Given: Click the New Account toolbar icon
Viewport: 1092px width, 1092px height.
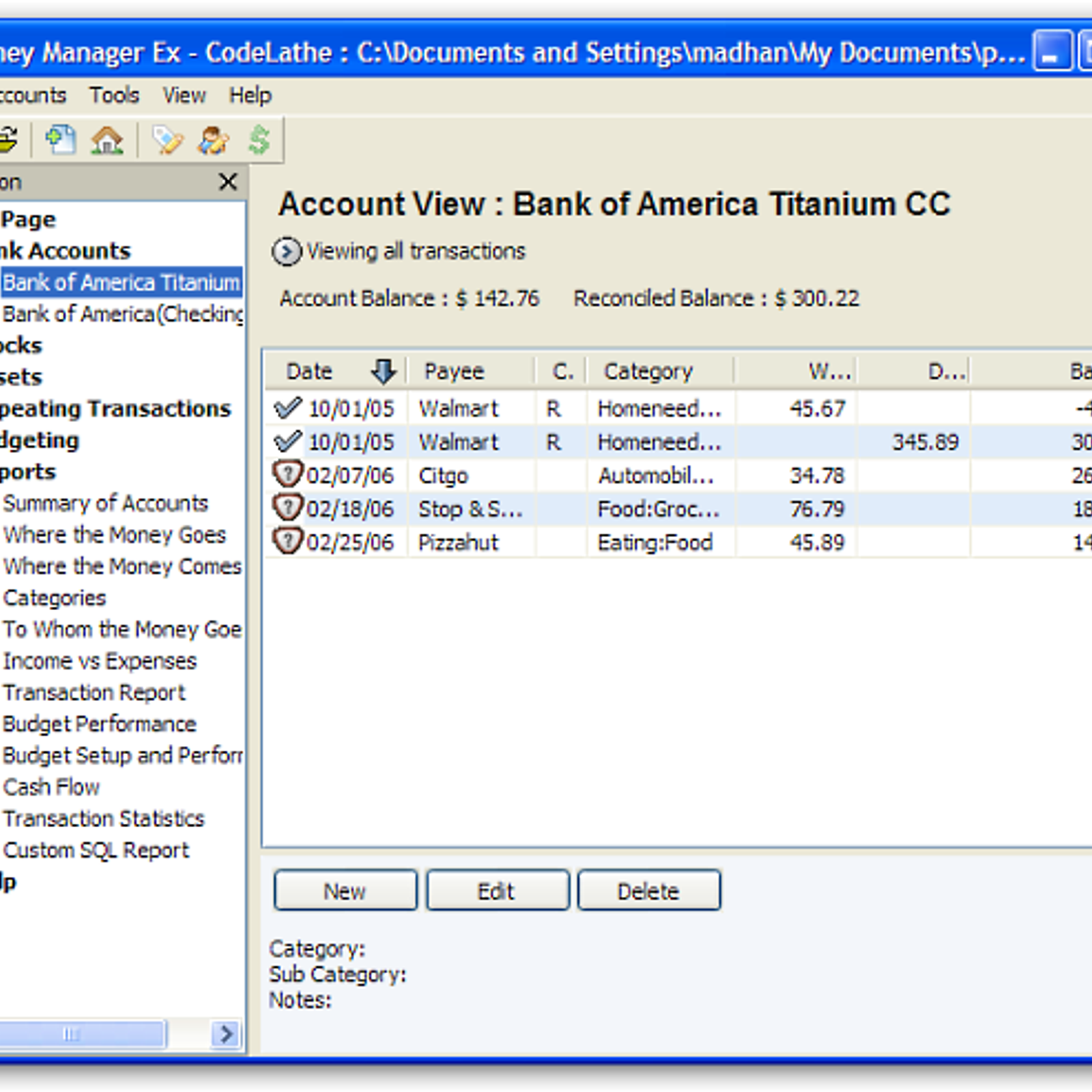Looking at the screenshot, I should [61, 140].
